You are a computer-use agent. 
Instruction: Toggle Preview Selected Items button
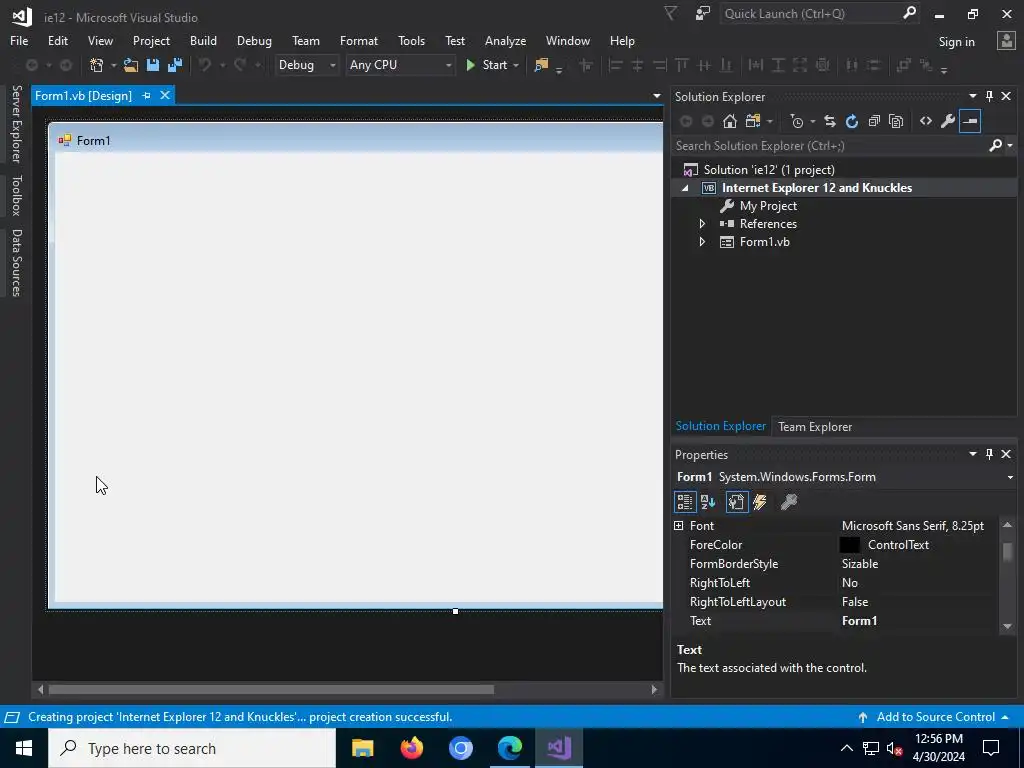click(x=970, y=121)
